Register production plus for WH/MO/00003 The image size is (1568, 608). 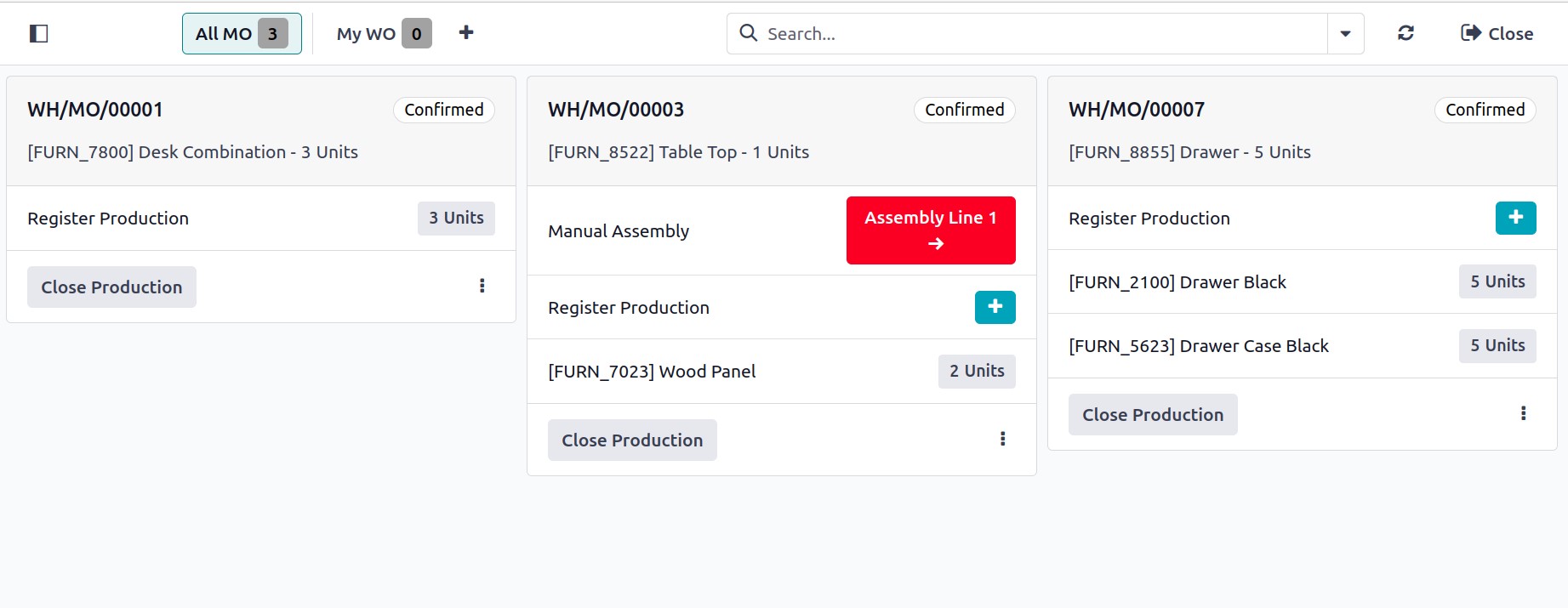pyautogui.click(x=995, y=307)
